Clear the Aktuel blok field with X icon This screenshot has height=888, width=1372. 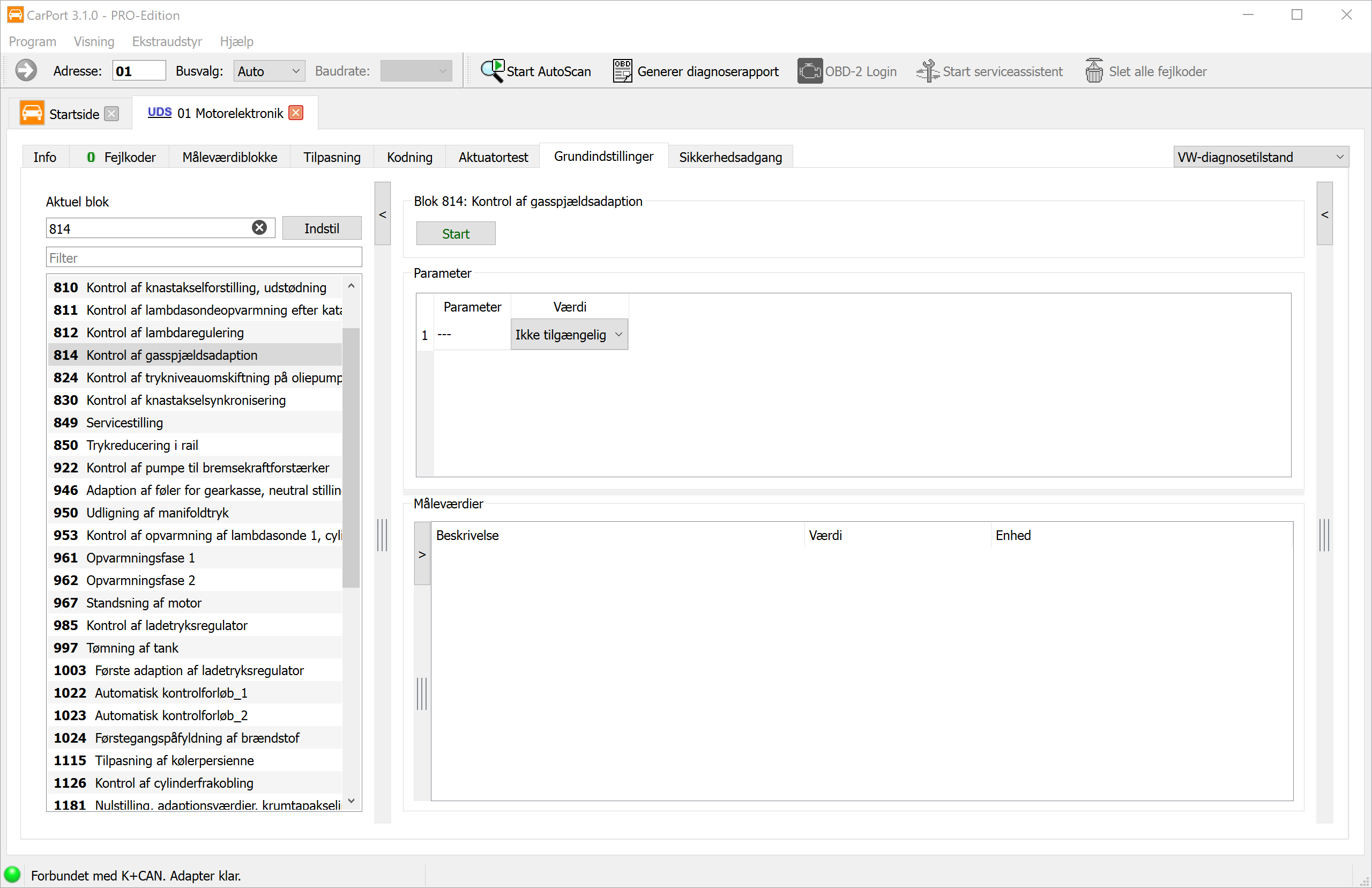click(259, 228)
